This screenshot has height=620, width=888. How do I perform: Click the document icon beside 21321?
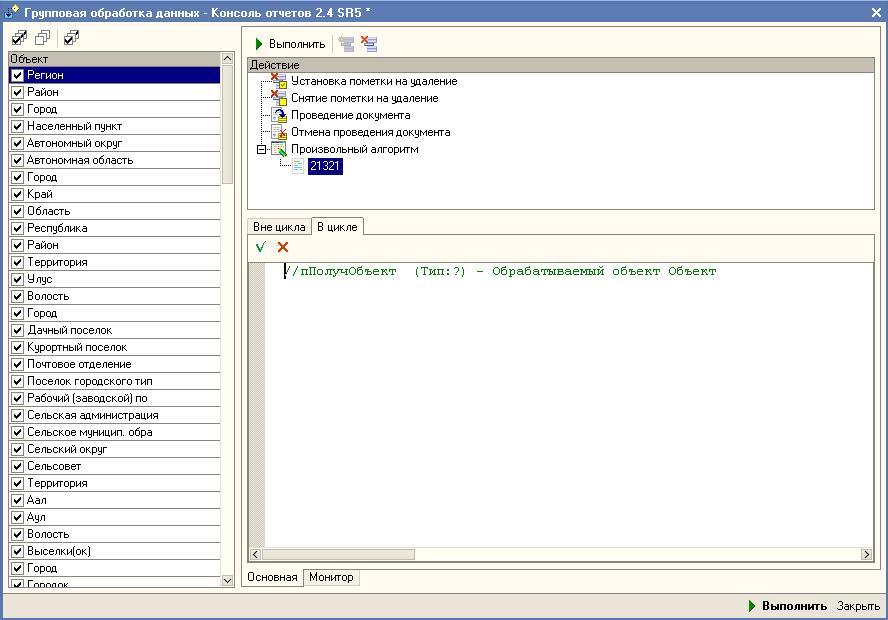(298, 166)
